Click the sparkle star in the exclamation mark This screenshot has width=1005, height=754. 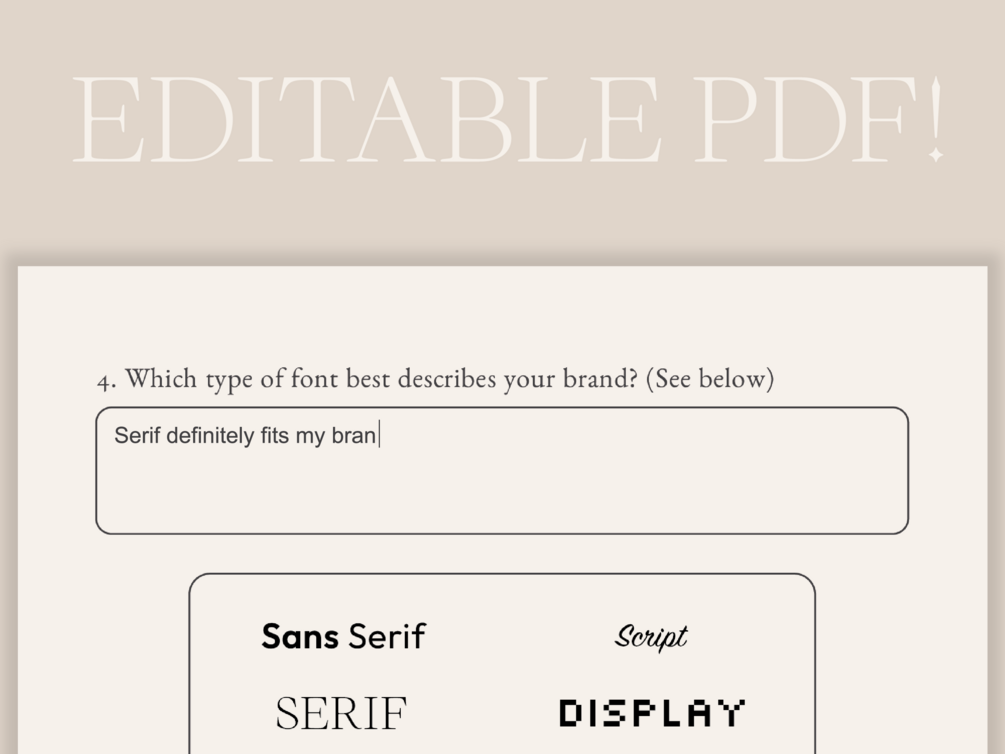point(935,156)
